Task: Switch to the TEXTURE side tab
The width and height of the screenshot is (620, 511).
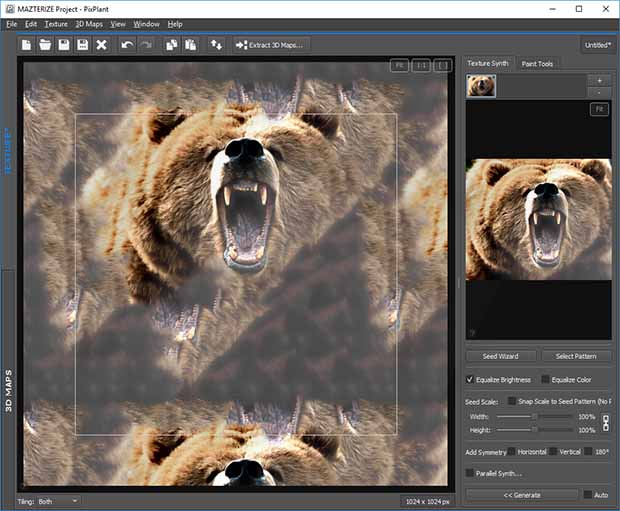Action: 8,151
